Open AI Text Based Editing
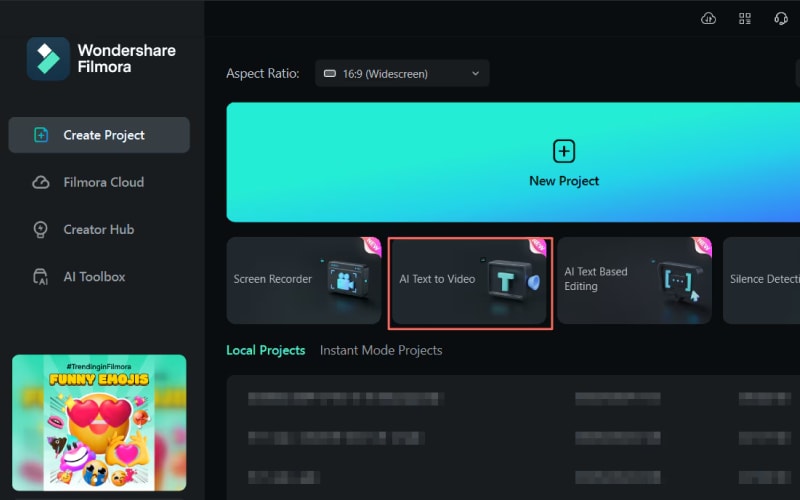 634,280
